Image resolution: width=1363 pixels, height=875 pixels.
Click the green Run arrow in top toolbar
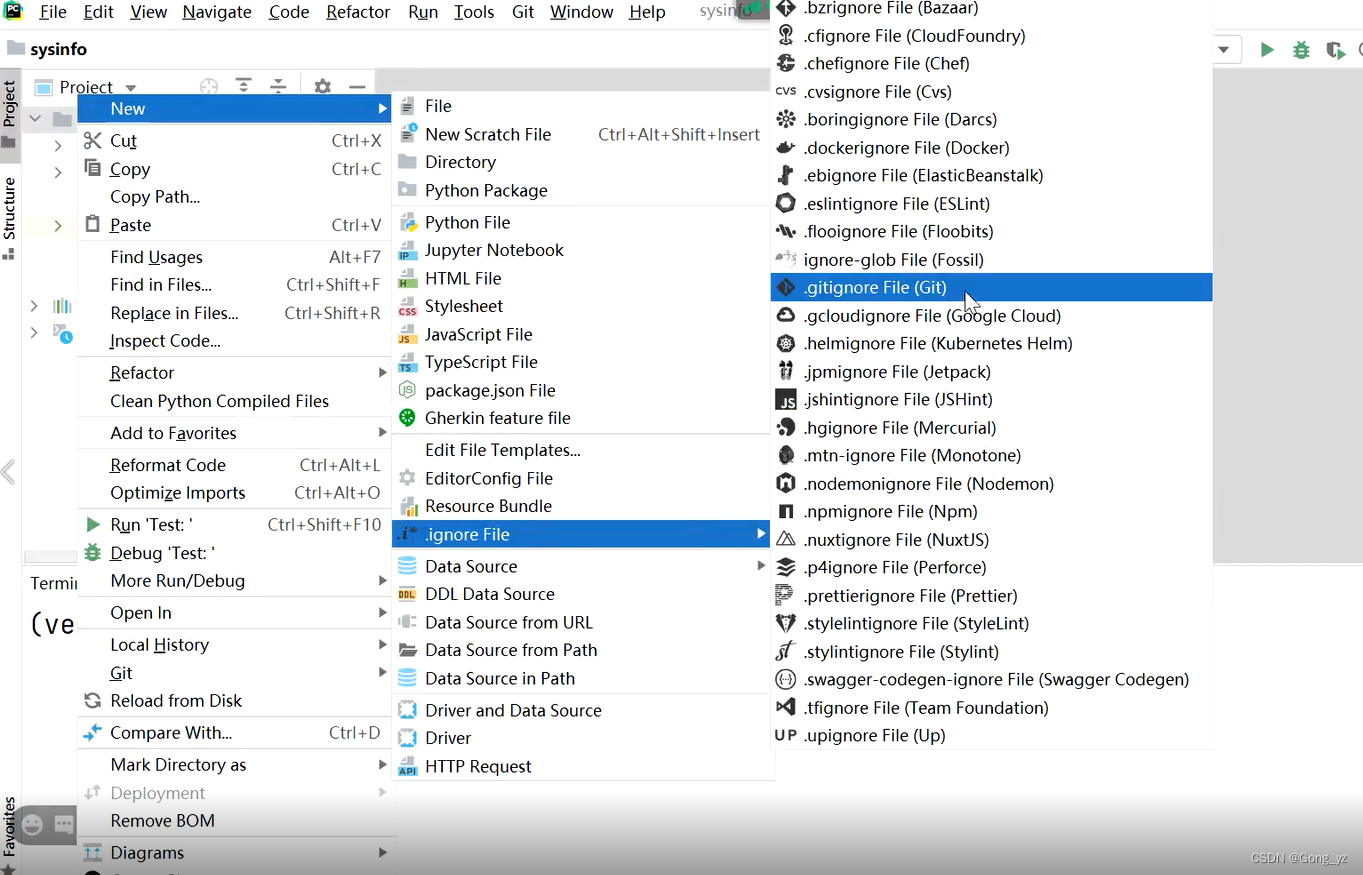(1267, 50)
